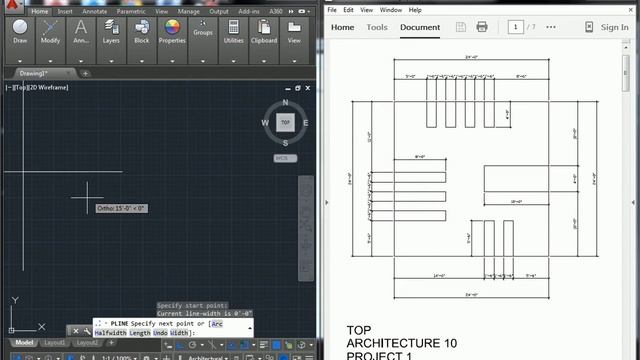Viewport: 640px width, 360px height.
Task: Open the AutoCAD application menu logo
Action: tap(13, 6)
